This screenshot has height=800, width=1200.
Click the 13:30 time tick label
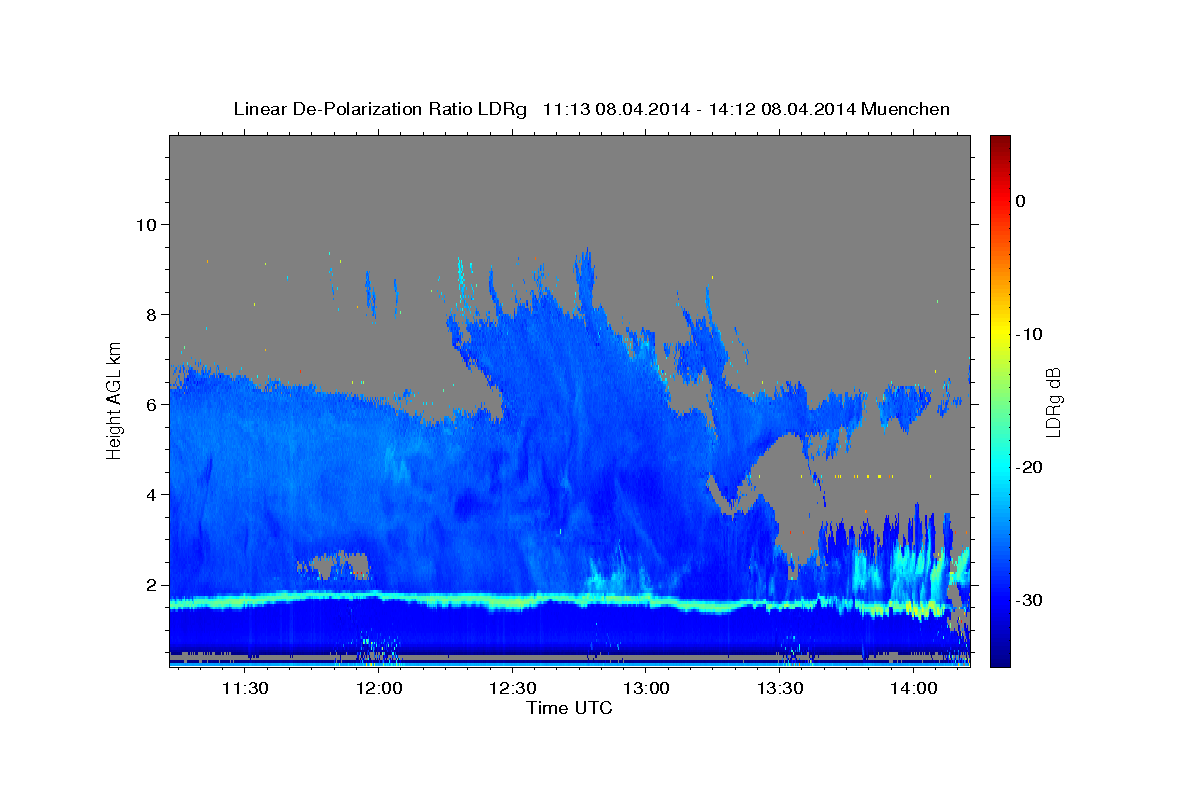780,688
